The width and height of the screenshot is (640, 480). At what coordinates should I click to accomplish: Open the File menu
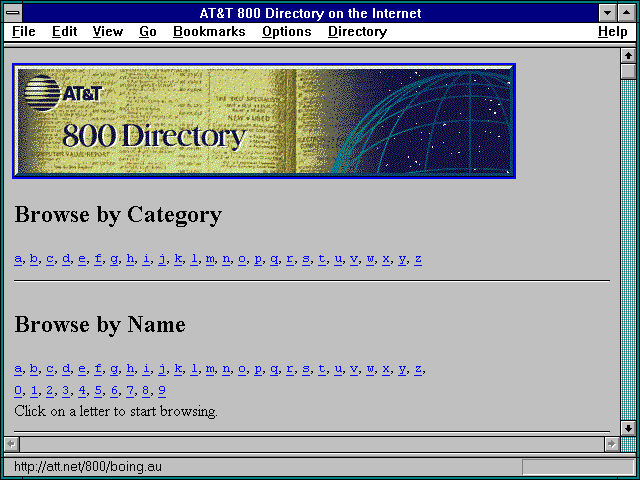[24, 31]
